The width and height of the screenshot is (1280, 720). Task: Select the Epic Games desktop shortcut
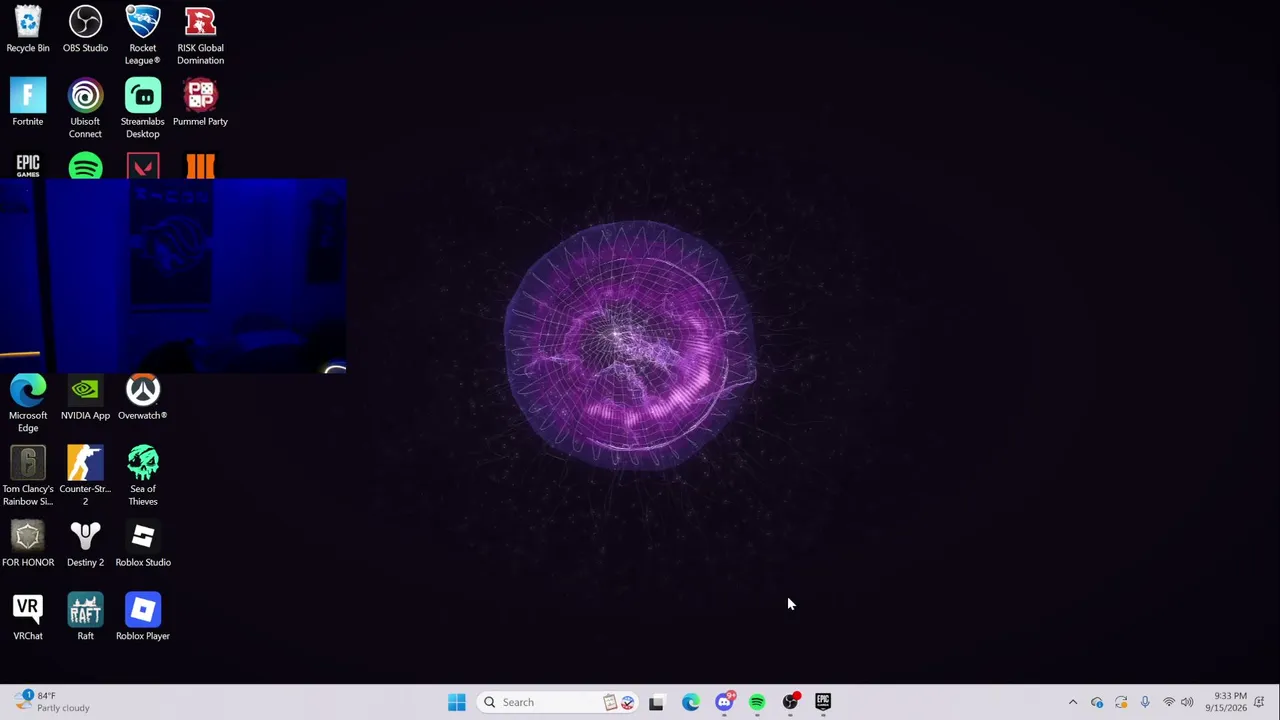coord(28,166)
